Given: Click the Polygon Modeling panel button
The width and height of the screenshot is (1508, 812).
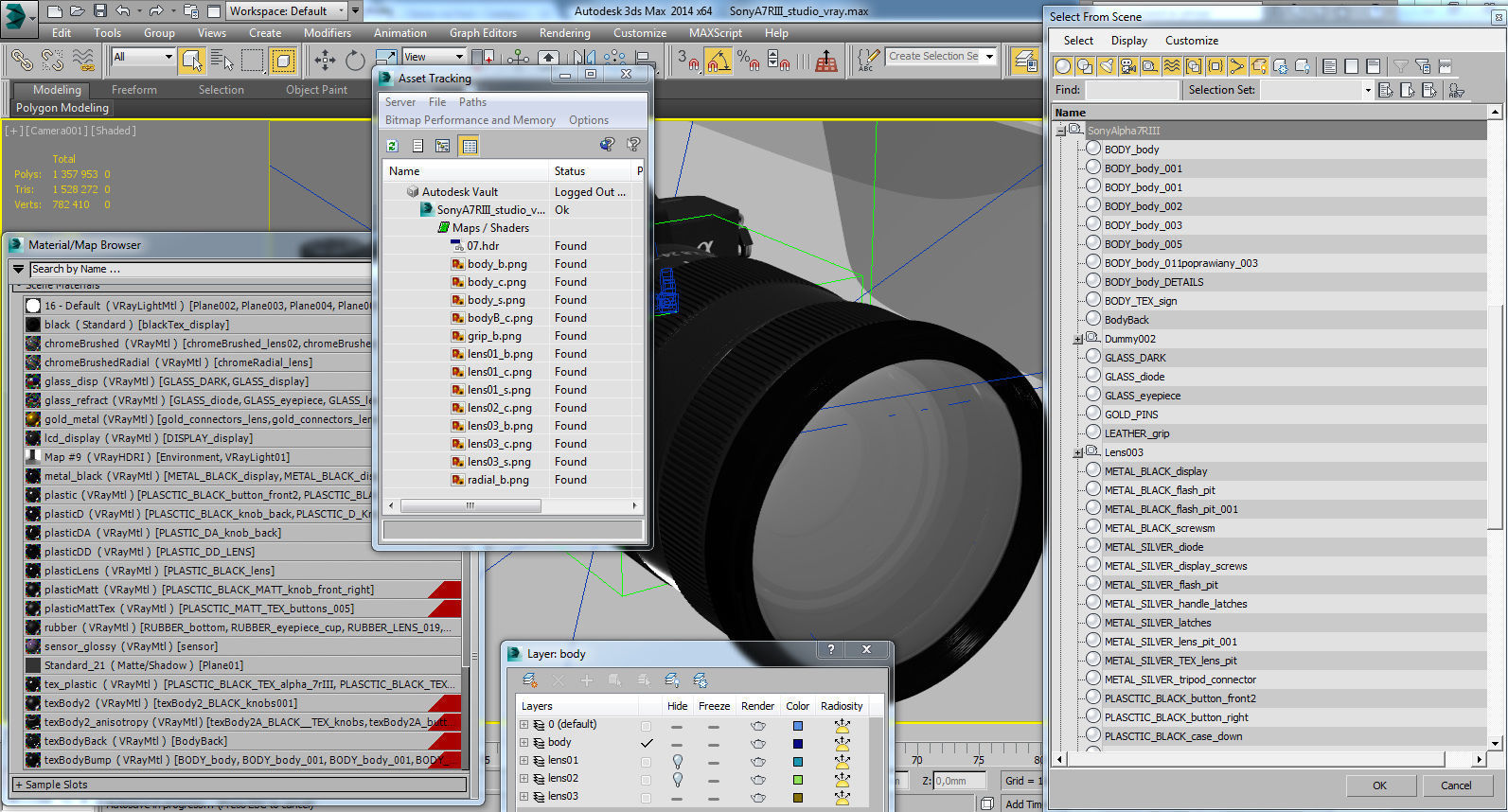Looking at the screenshot, I should click(x=62, y=108).
